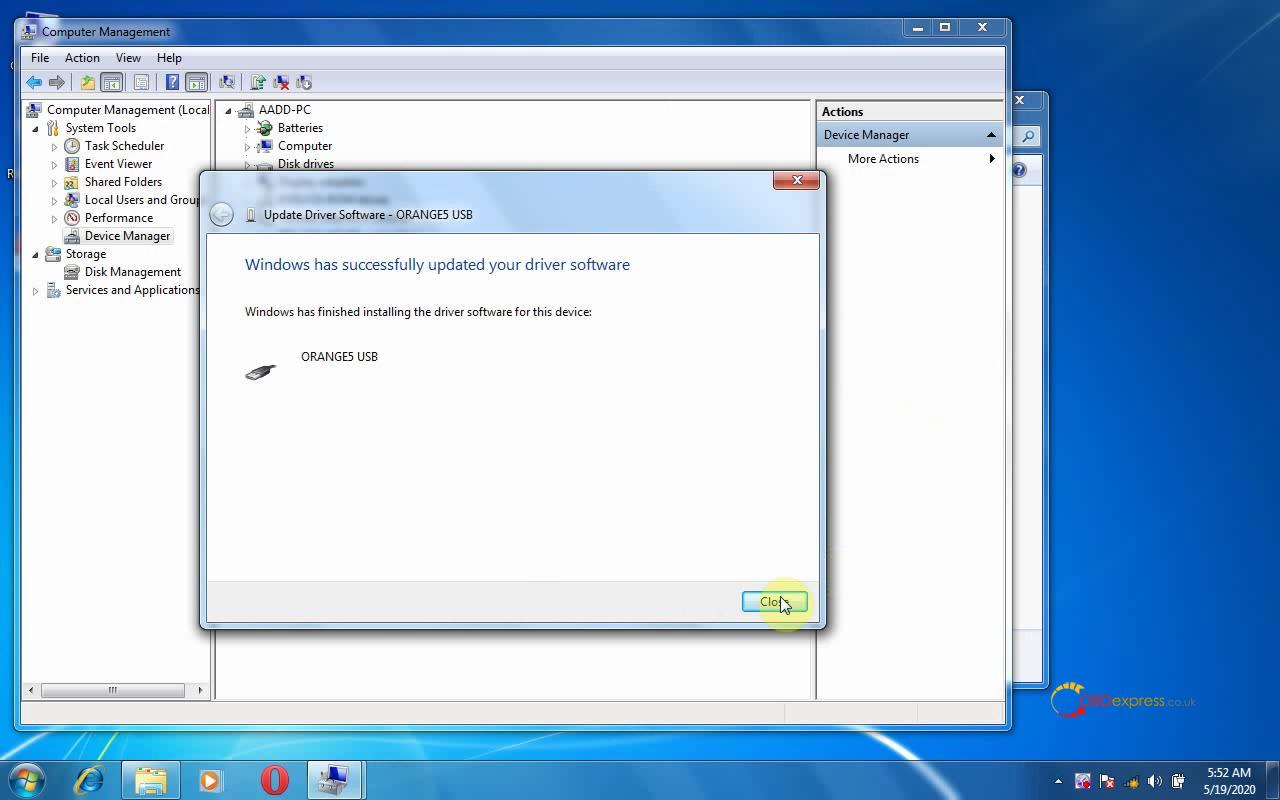Open Windows Explorer folder on taskbar
This screenshot has height=800, width=1280.
click(x=150, y=780)
